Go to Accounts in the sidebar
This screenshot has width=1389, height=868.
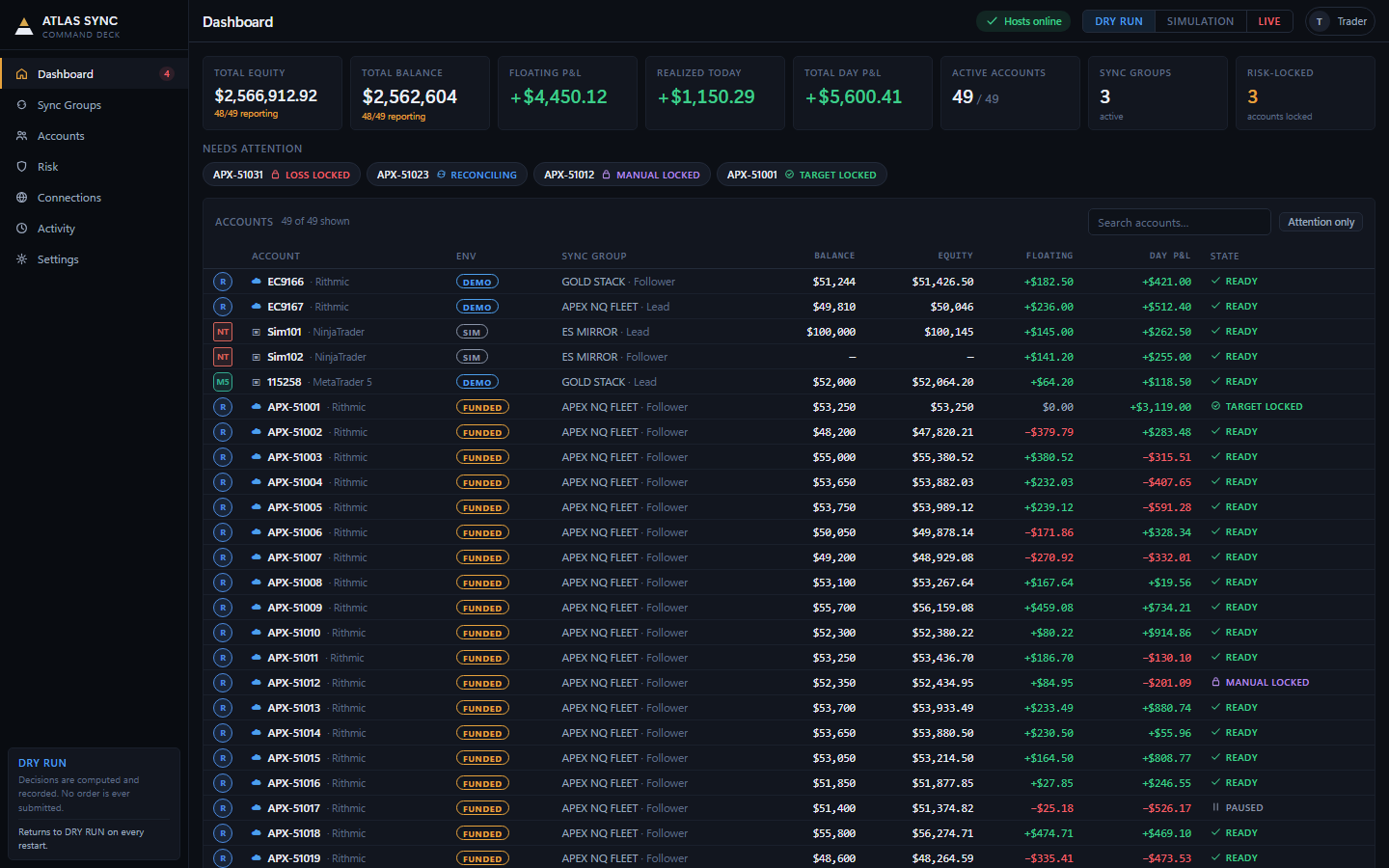click(x=95, y=136)
